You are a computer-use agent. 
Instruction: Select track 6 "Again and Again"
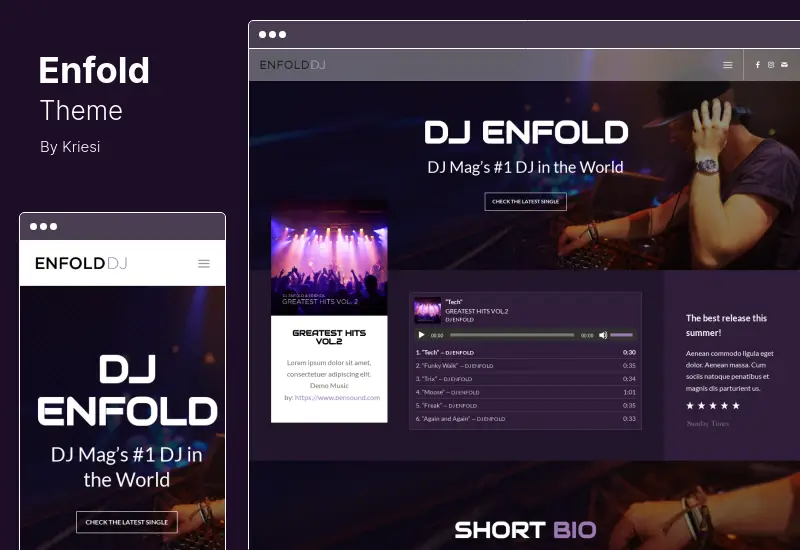[526, 419]
